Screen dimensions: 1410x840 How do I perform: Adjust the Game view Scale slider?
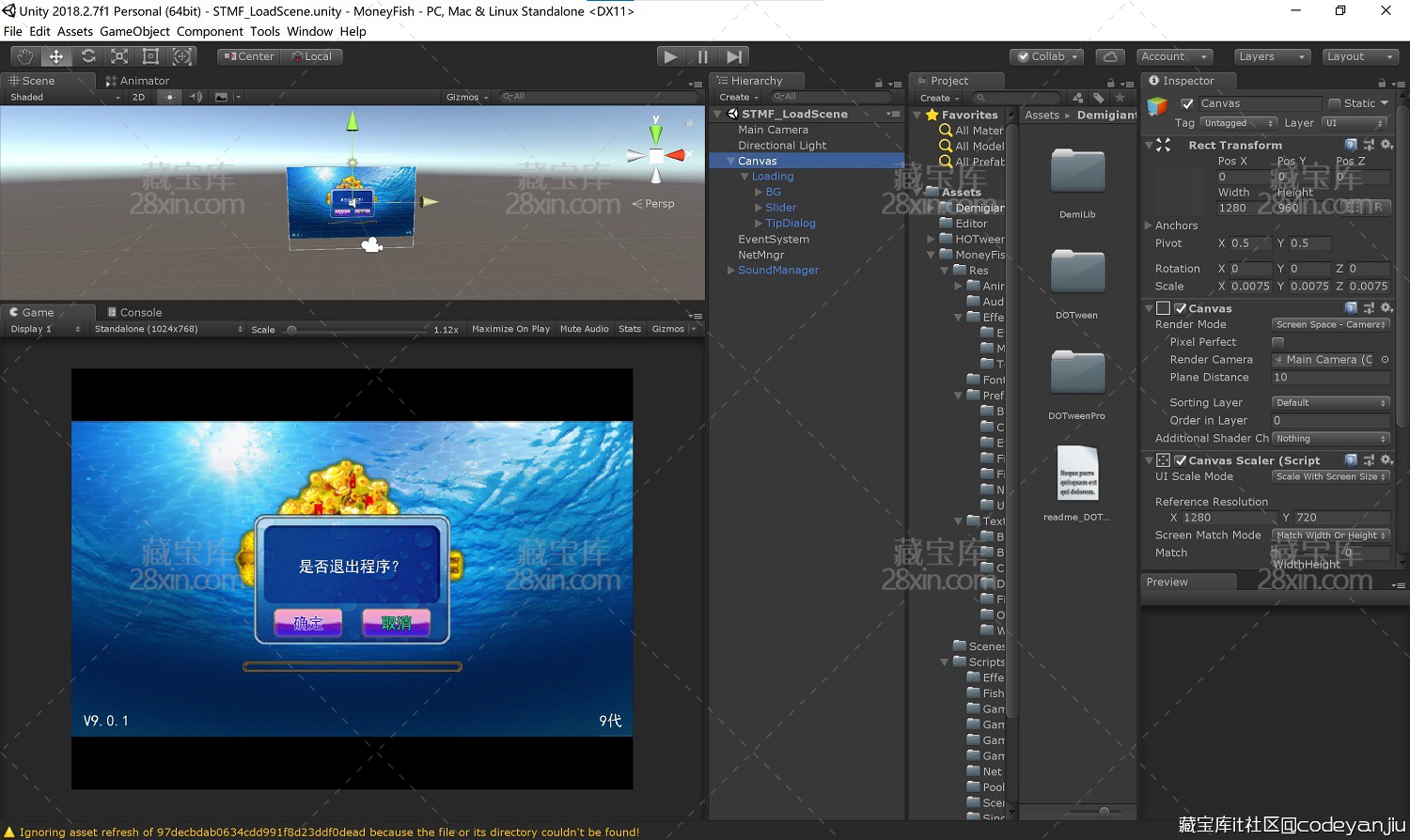pyautogui.click(x=292, y=330)
